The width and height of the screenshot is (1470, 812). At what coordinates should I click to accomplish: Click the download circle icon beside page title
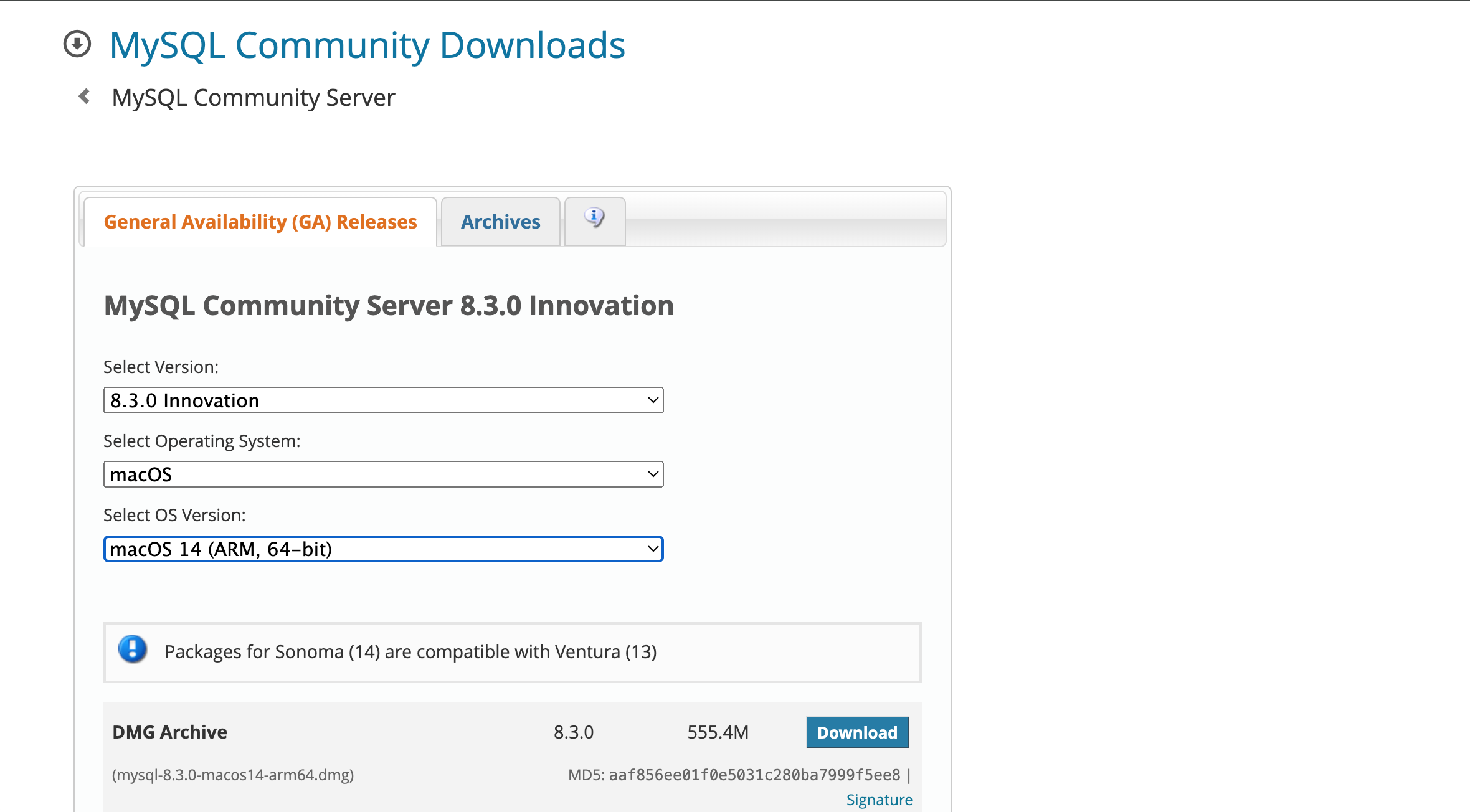pos(77,44)
